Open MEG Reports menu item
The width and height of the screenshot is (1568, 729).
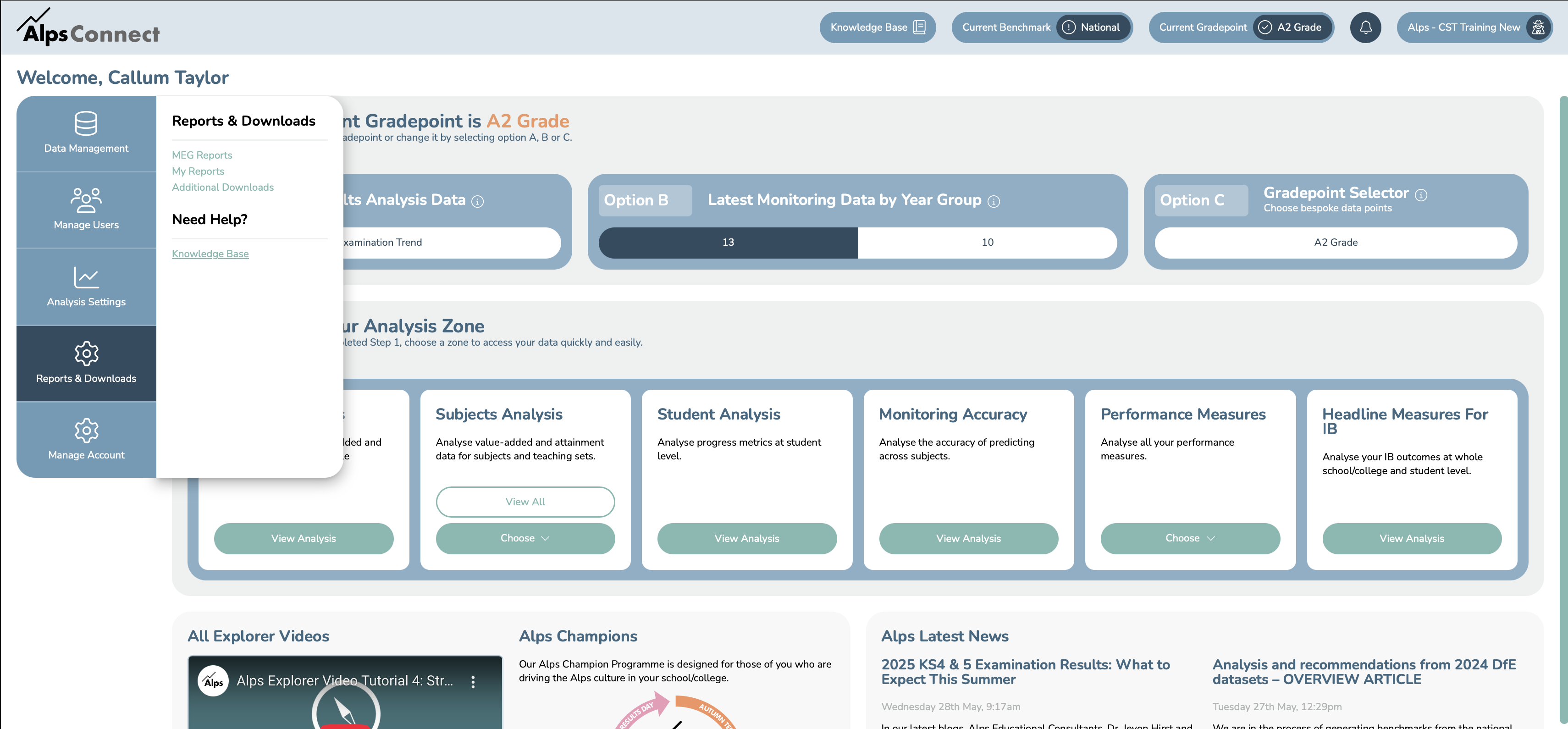(201, 155)
